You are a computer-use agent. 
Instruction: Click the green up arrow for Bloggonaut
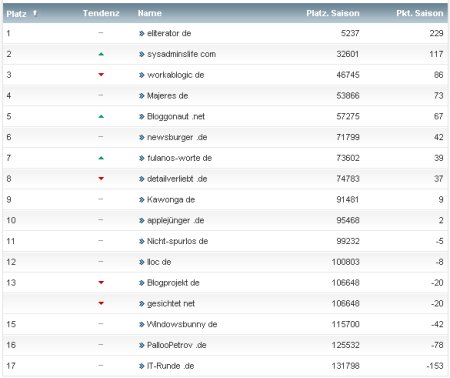coord(101,116)
